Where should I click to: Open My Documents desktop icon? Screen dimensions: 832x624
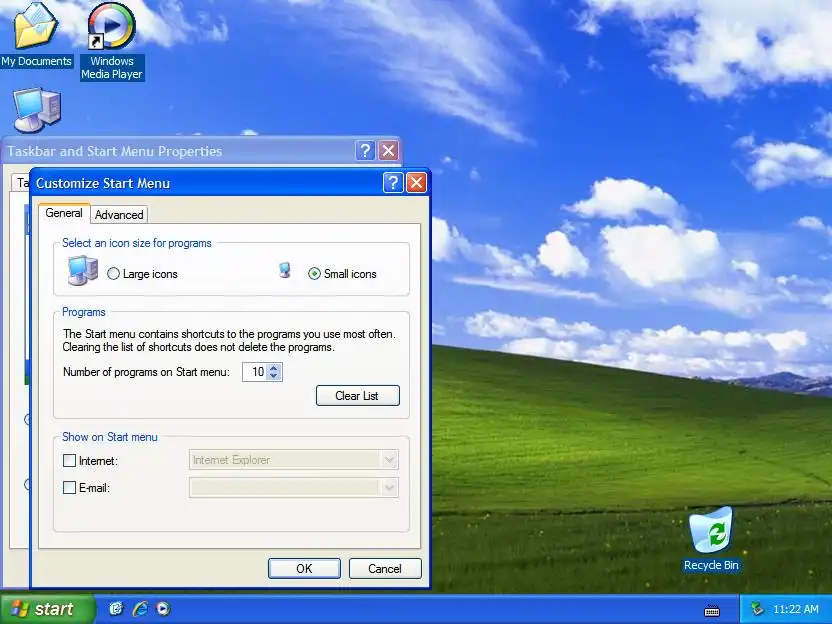pos(36,34)
